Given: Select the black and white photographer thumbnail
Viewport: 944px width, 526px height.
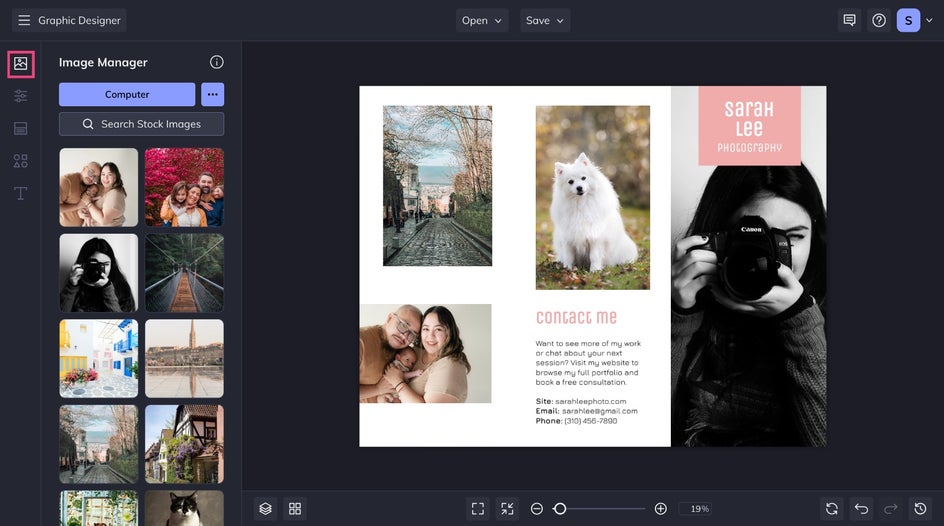Looking at the screenshot, I should (x=99, y=273).
